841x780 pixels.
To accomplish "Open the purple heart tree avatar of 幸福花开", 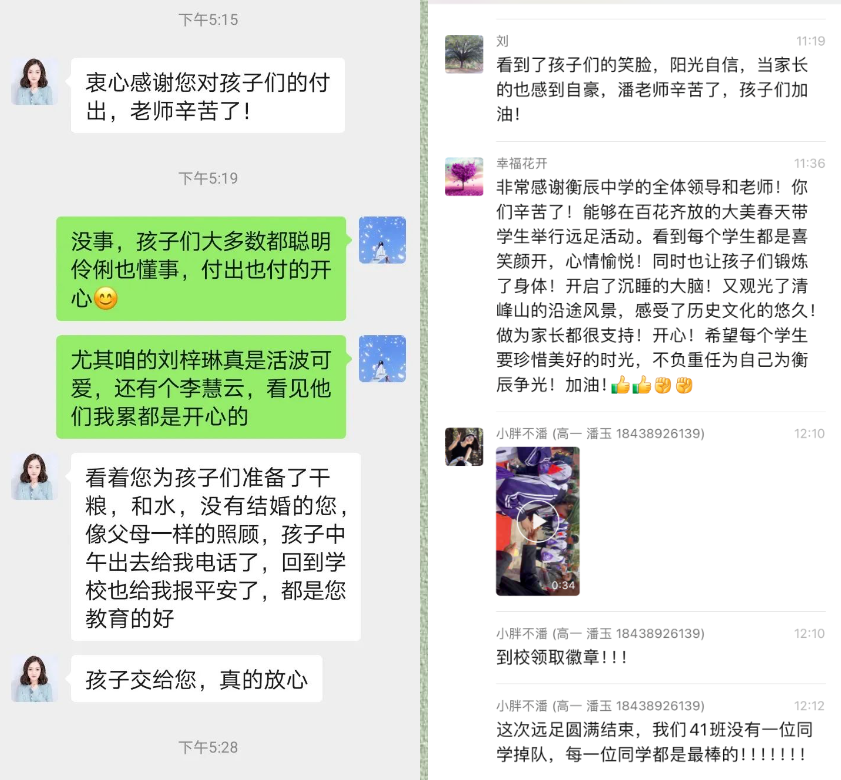I will tap(464, 176).
